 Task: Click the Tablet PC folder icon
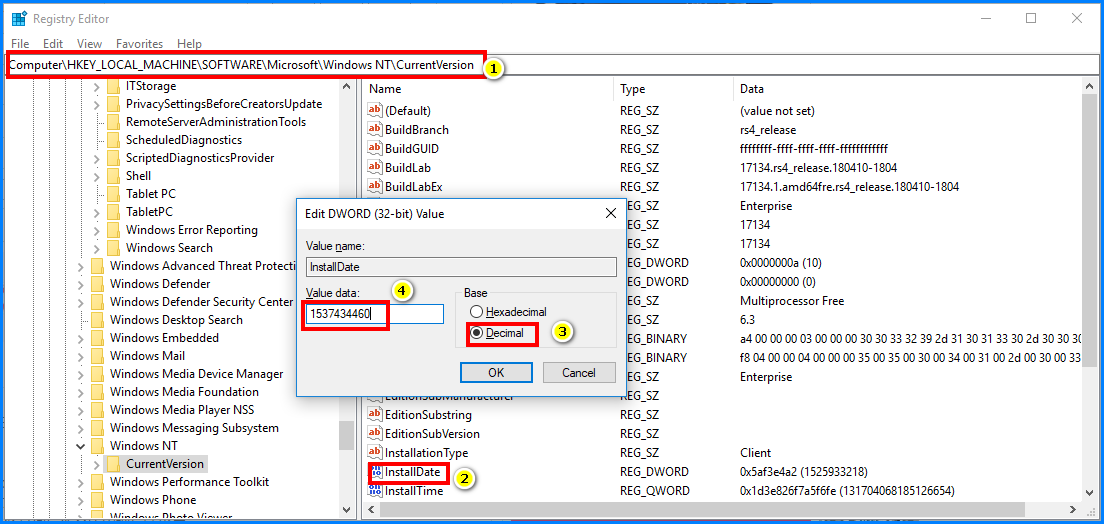[113, 194]
